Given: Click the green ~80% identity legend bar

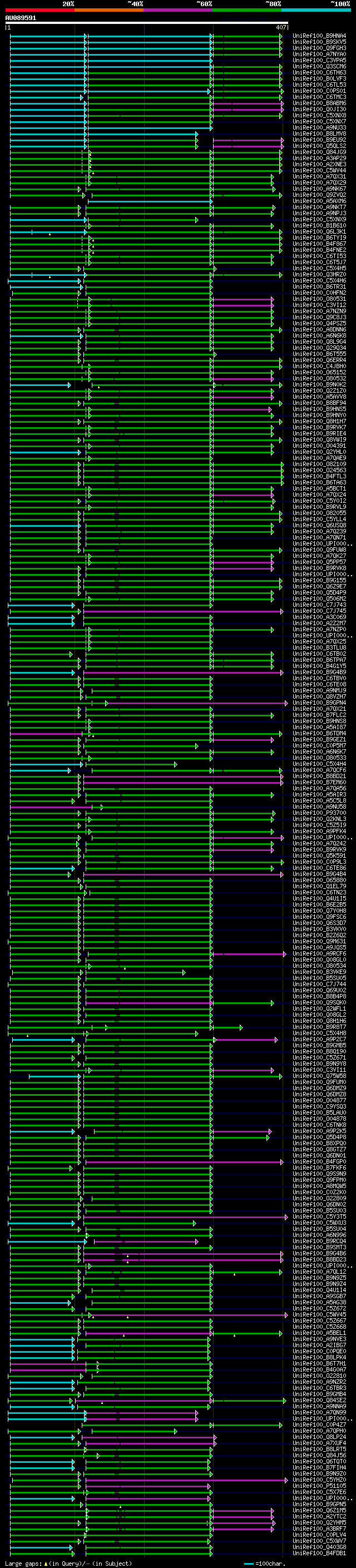Looking at the screenshot, I should click(x=247, y=10).
